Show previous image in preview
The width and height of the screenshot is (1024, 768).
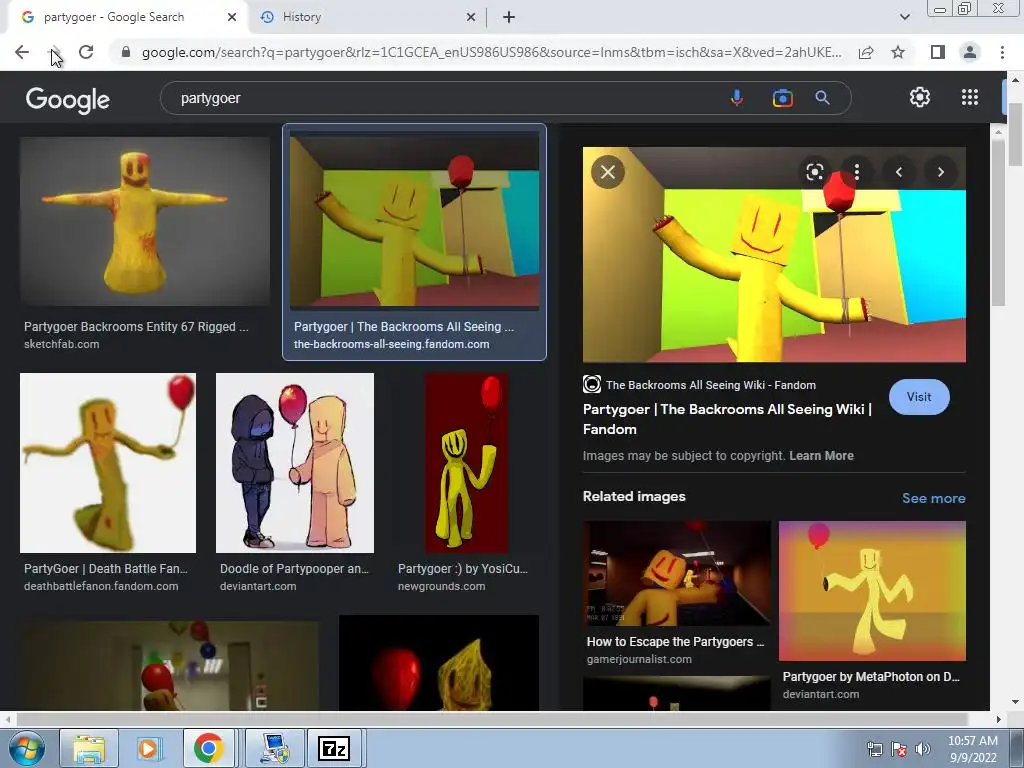[x=899, y=172]
